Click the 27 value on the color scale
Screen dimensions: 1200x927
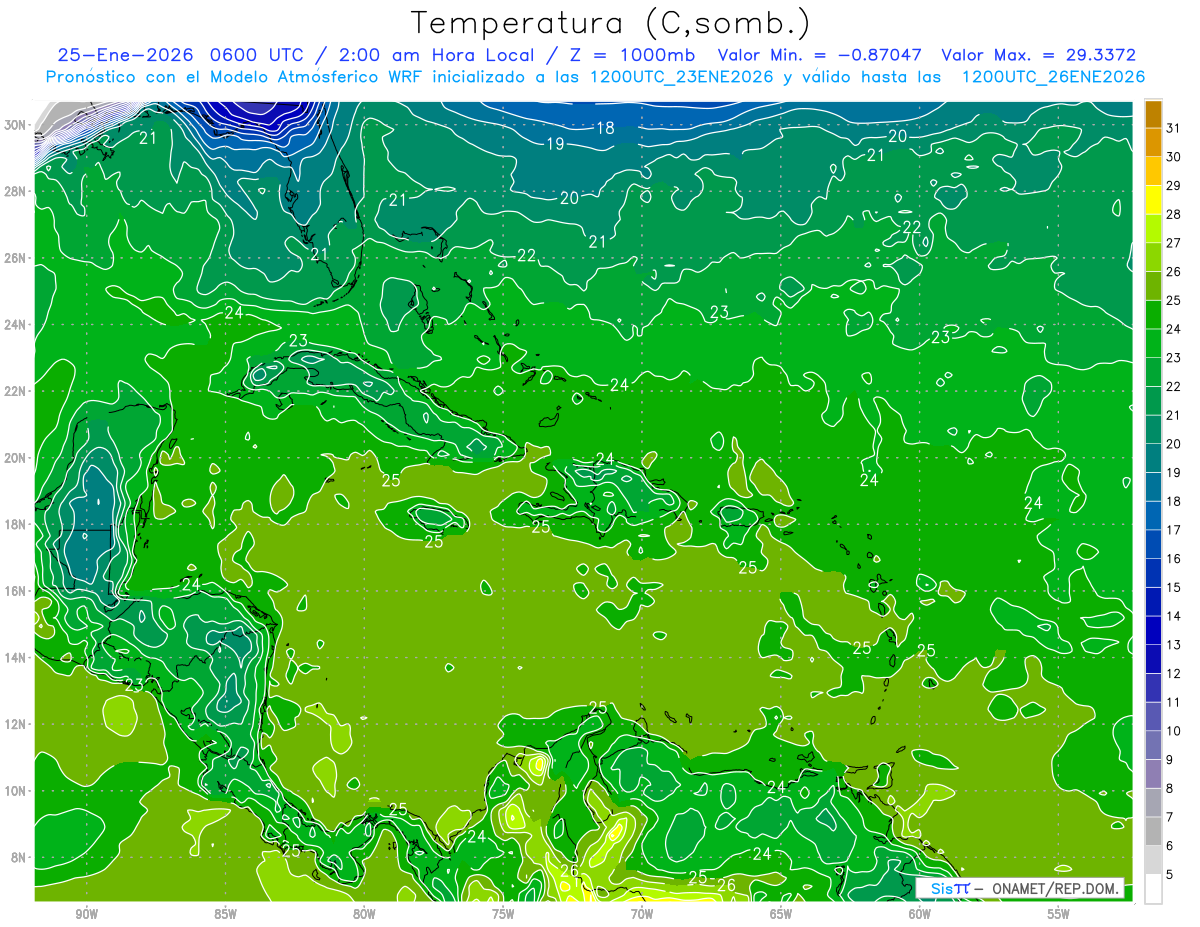coord(1173,242)
